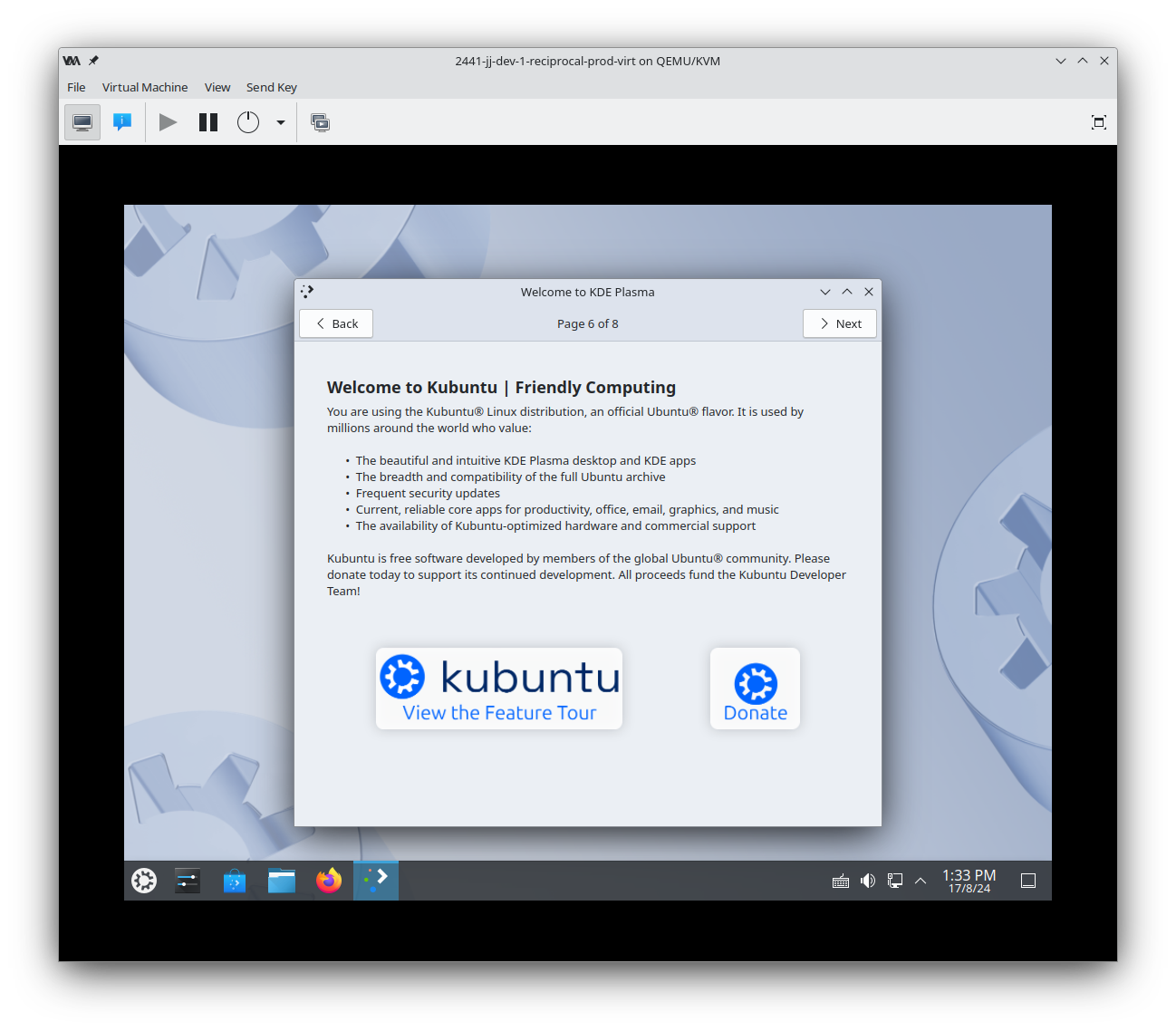Viewport: 1176px width, 1031px height.
Task: Open the Virtual Machine menu
Action: click(145, 87)
